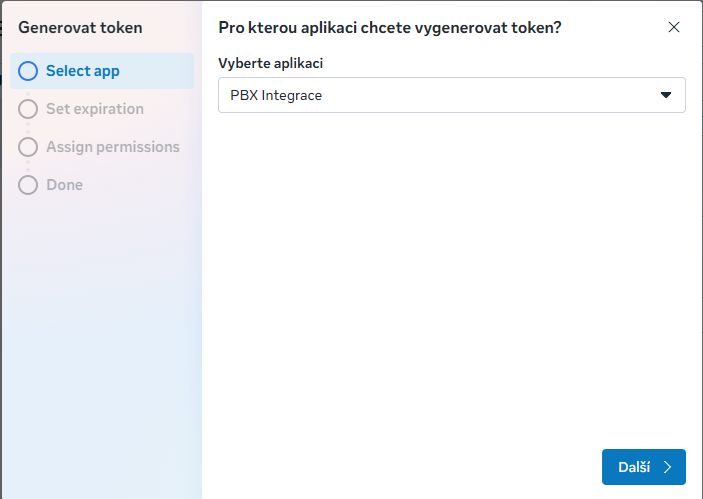Close the token generation dialog

674,27
